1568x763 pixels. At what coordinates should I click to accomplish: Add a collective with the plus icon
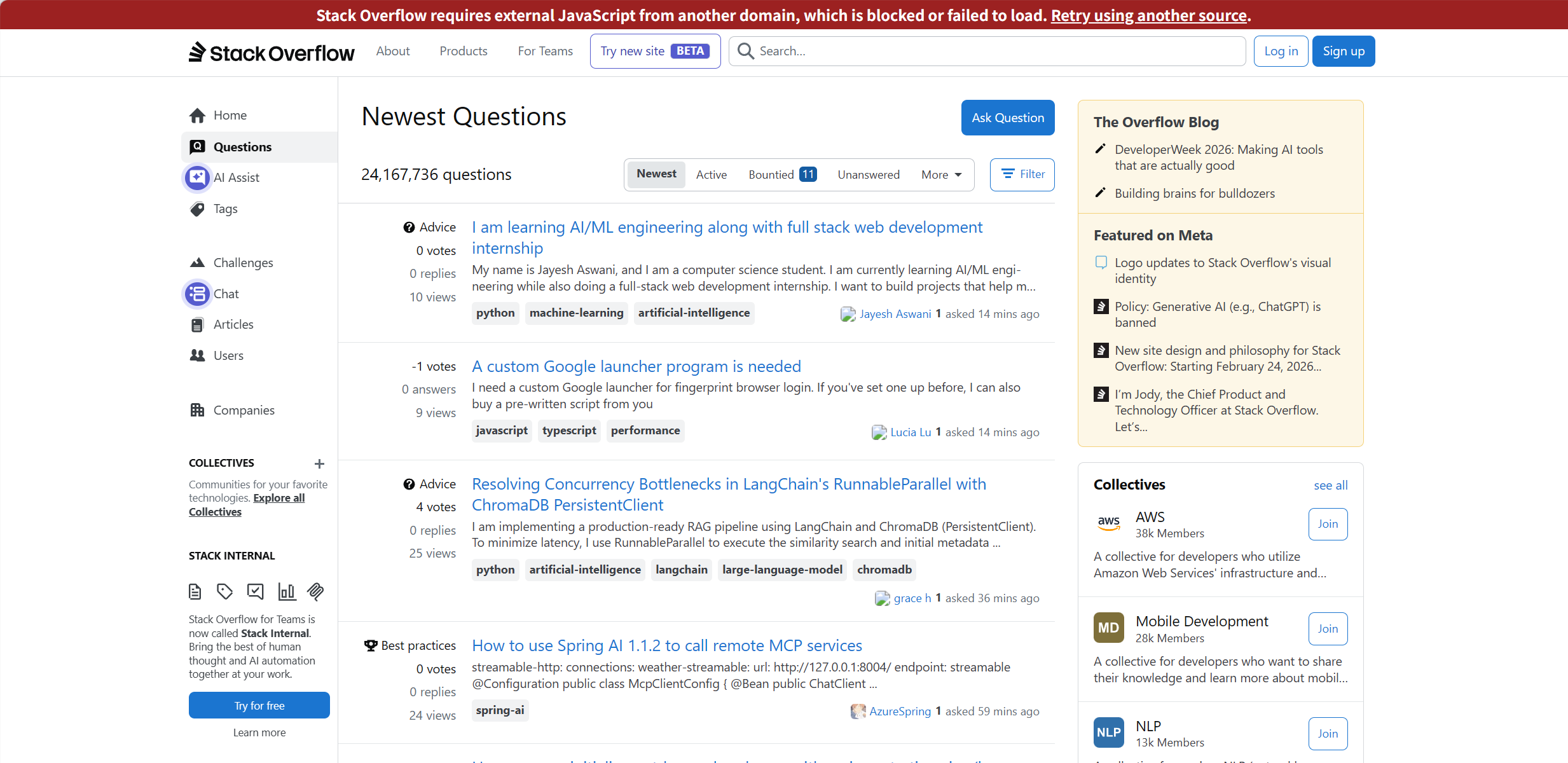(319, 464)
